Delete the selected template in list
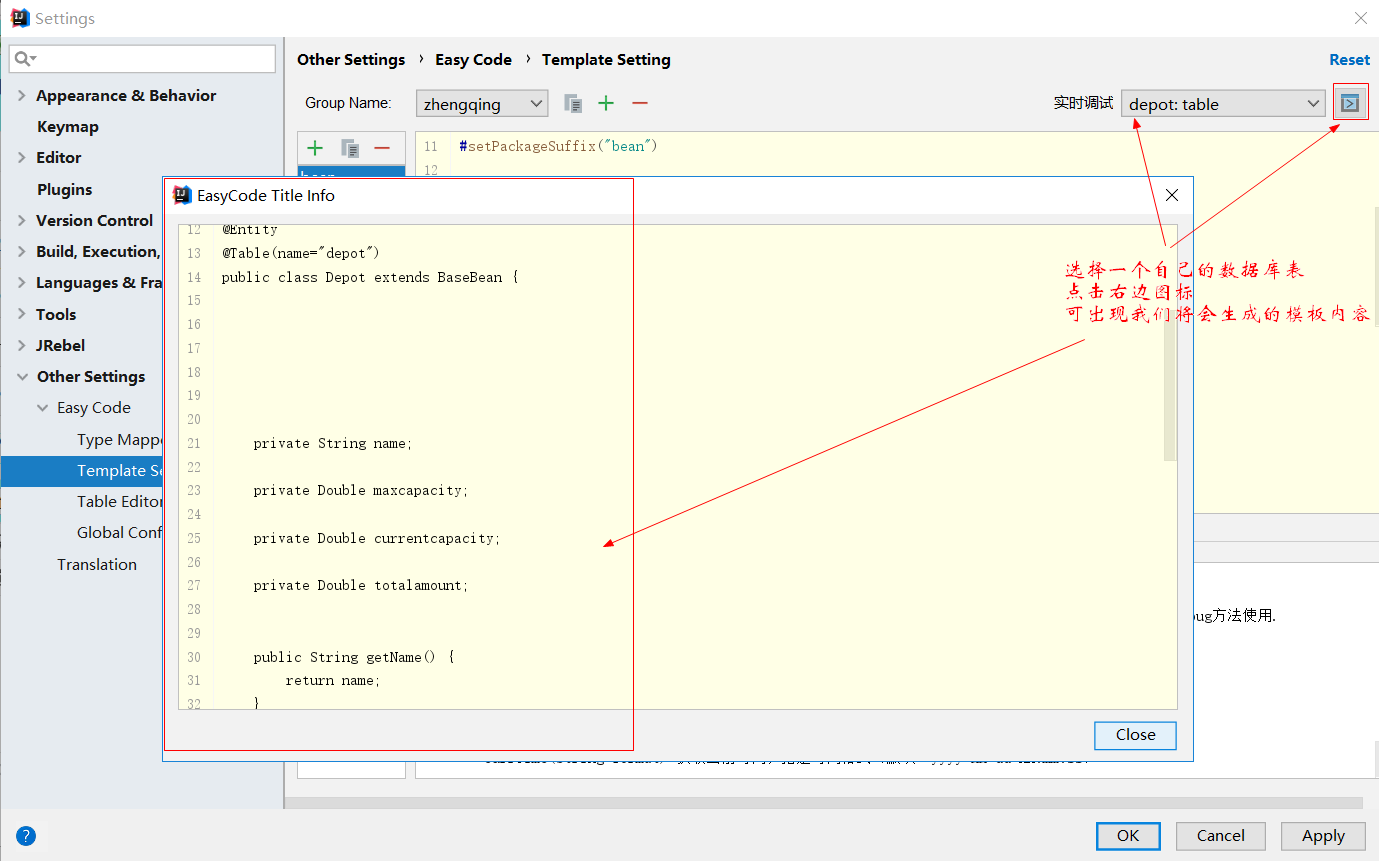Screen dimensions: 1379x861 click(382, 148)
